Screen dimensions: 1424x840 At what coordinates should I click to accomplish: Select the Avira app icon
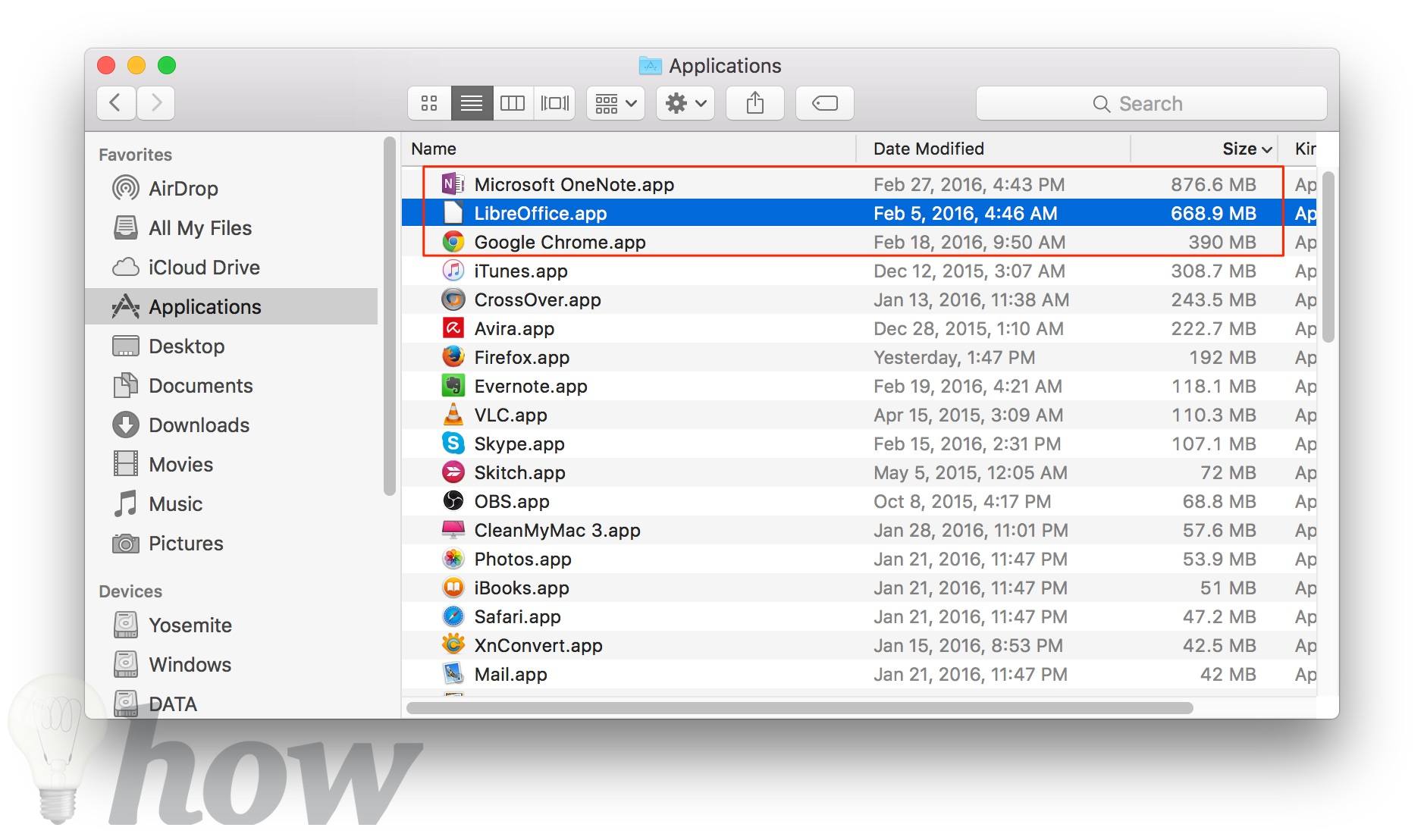coord(453,328)
